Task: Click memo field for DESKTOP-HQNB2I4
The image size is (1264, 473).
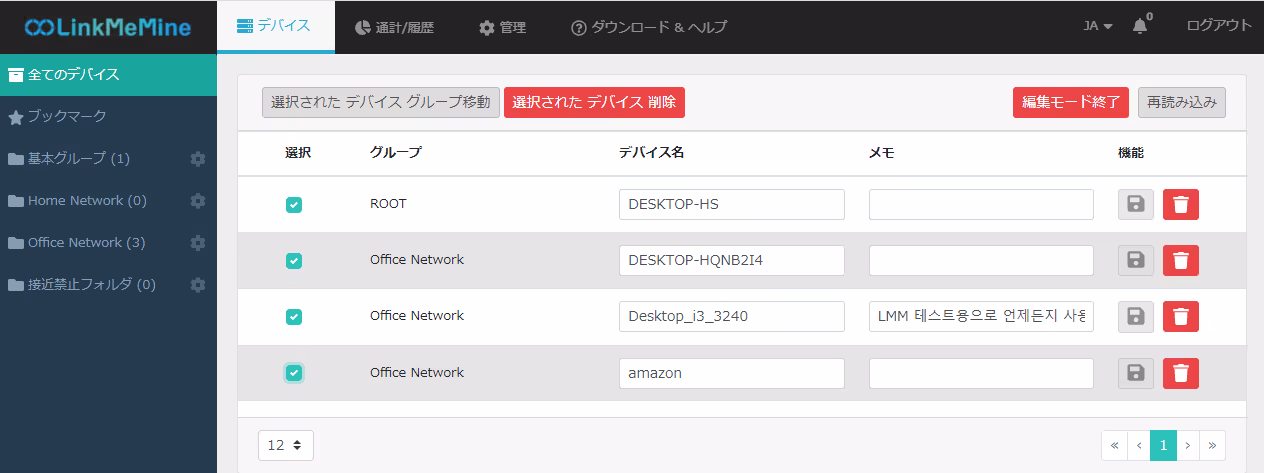Action: tap(981, 260)
